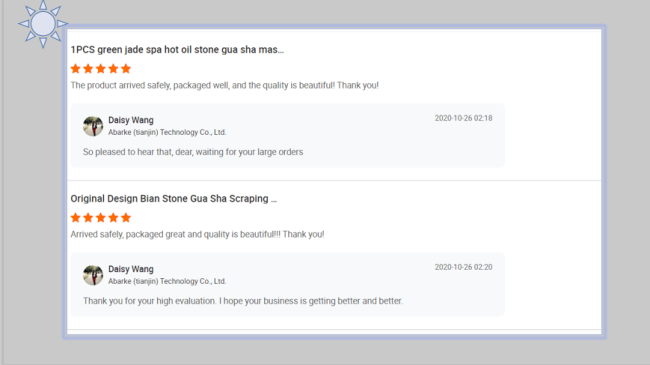Click the 'So pleased to hear that' reply text
This screenshot has width=650, height=365.
[193, 152]
